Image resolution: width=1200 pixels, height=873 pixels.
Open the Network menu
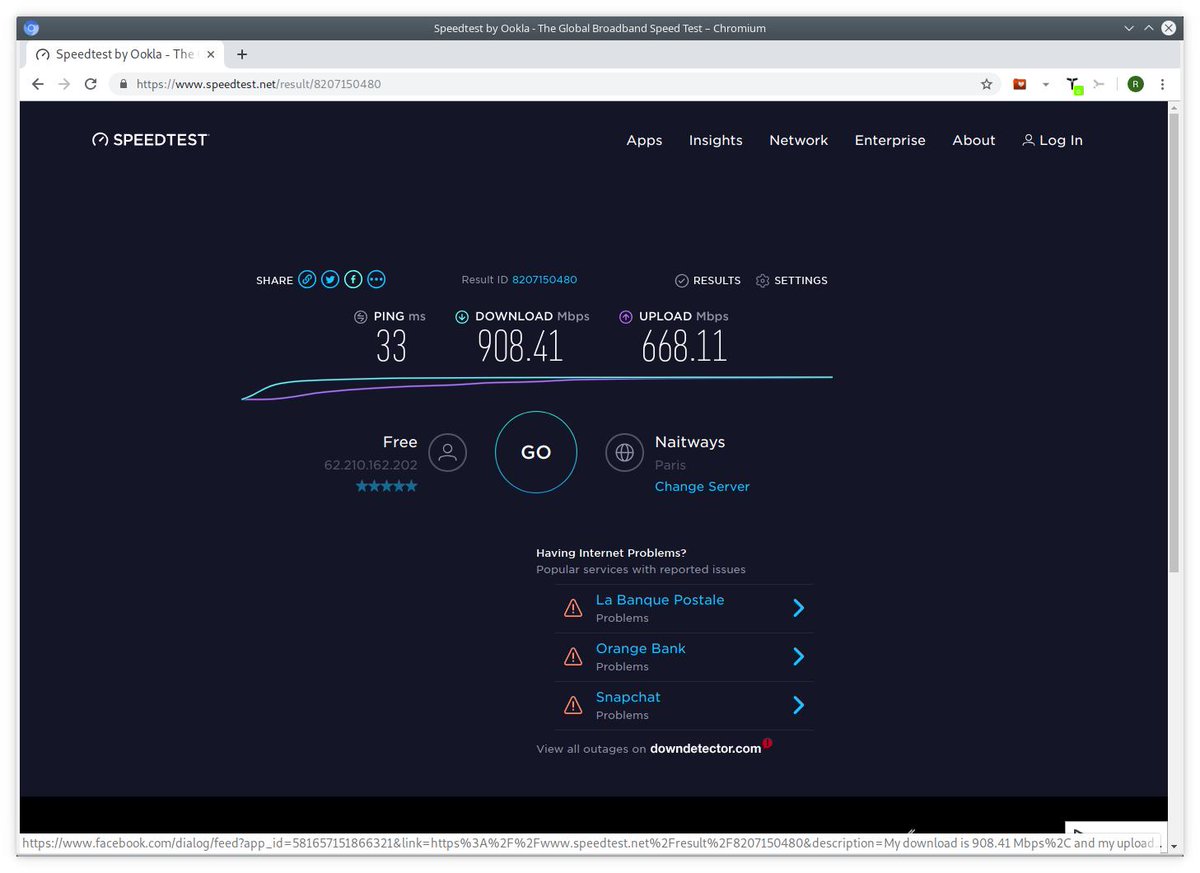tap(798, 140)
